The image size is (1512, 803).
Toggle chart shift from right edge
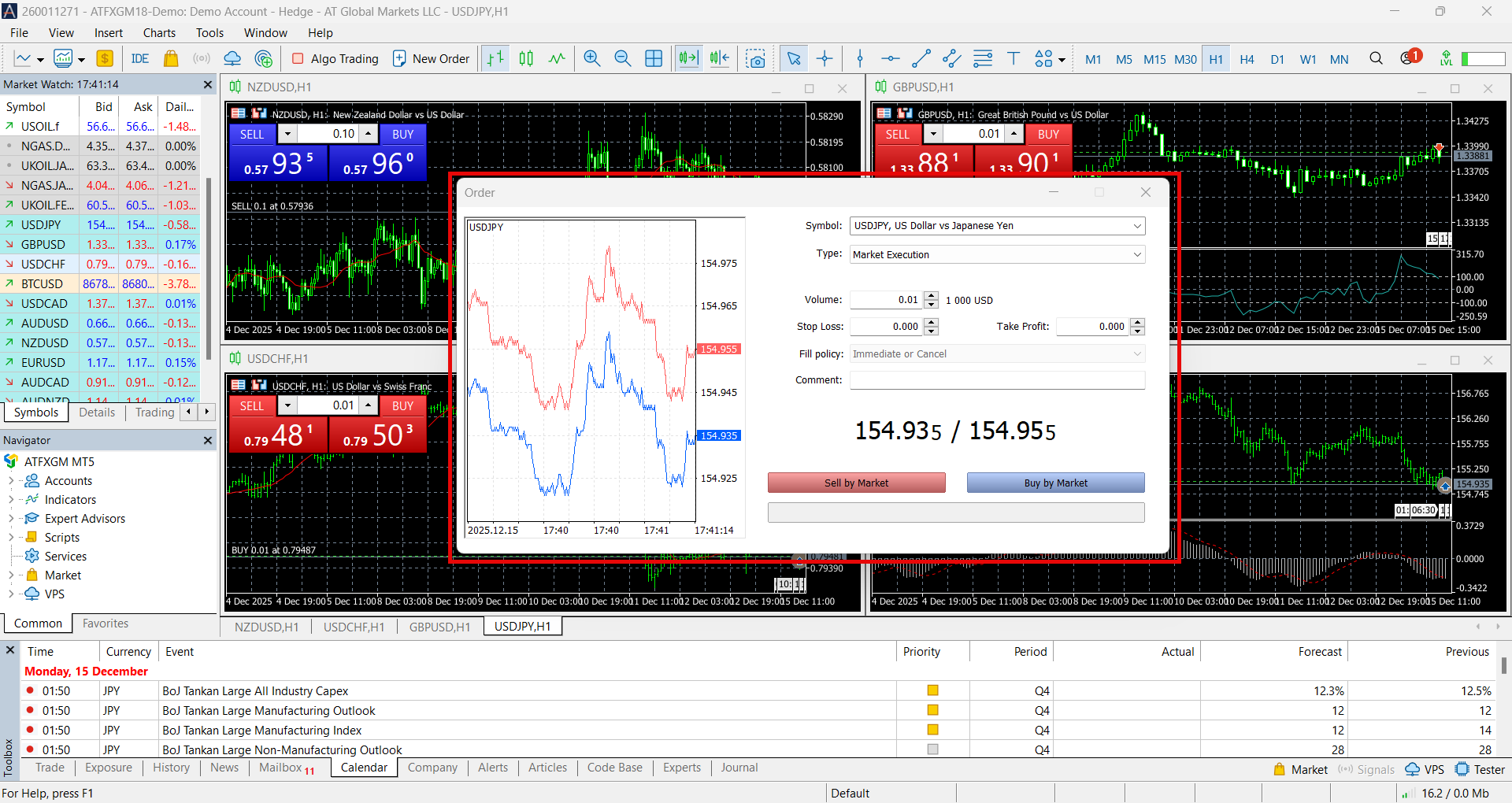pyautogui.click(x=719, y=58)
